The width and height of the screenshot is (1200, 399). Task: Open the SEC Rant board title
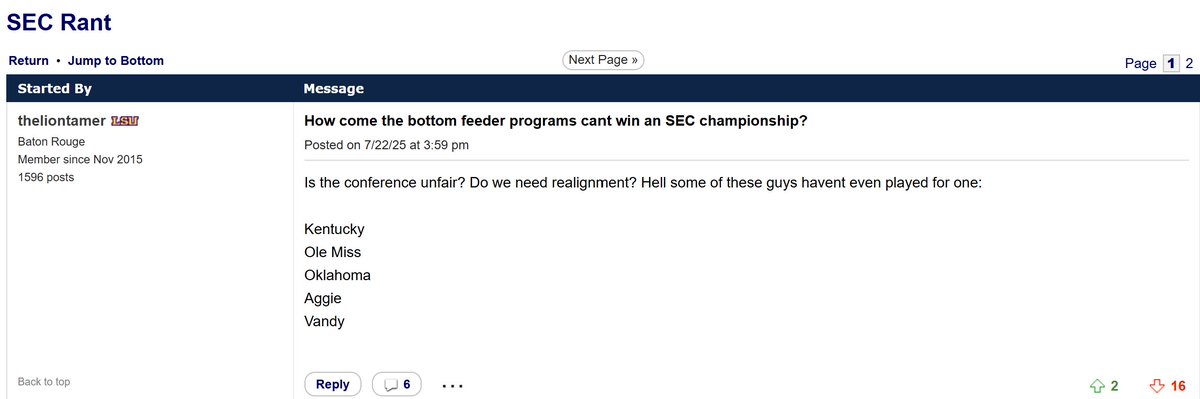coord(59,21)
